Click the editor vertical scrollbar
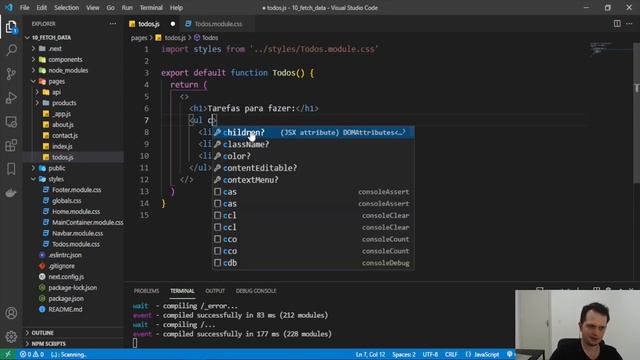 click(636, 112)
